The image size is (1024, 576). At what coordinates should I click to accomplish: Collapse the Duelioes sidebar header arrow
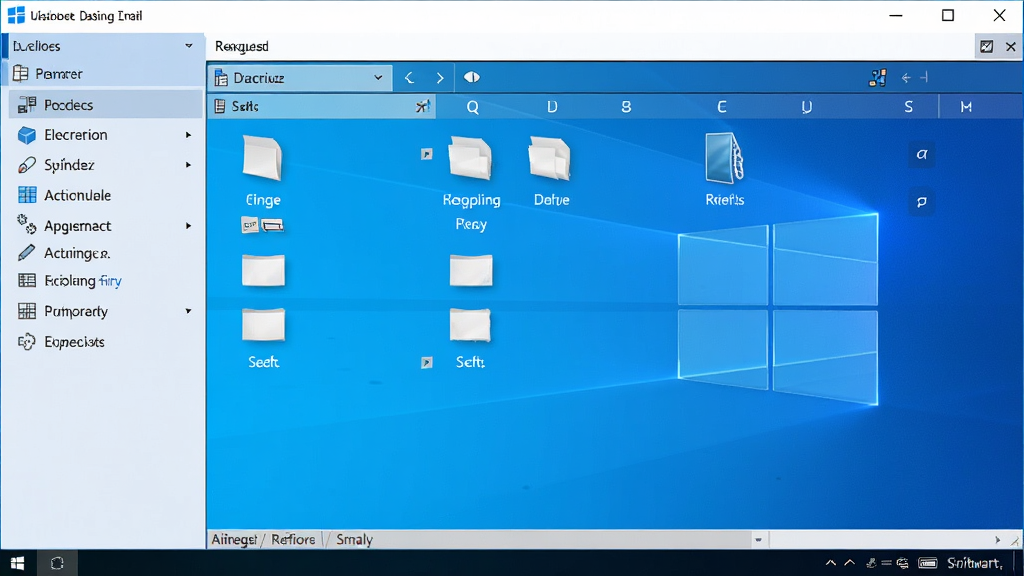[189, 46]
